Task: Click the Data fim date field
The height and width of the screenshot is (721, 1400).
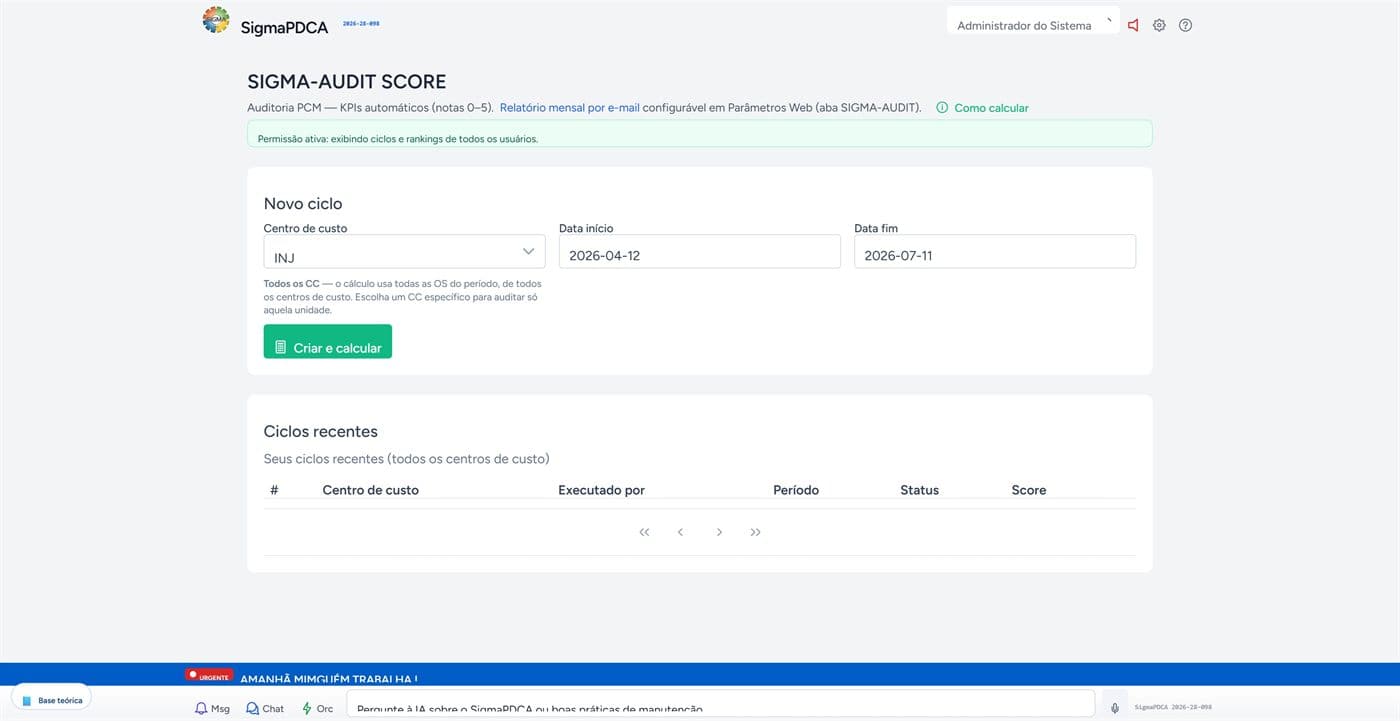Action: click(995, 252)
